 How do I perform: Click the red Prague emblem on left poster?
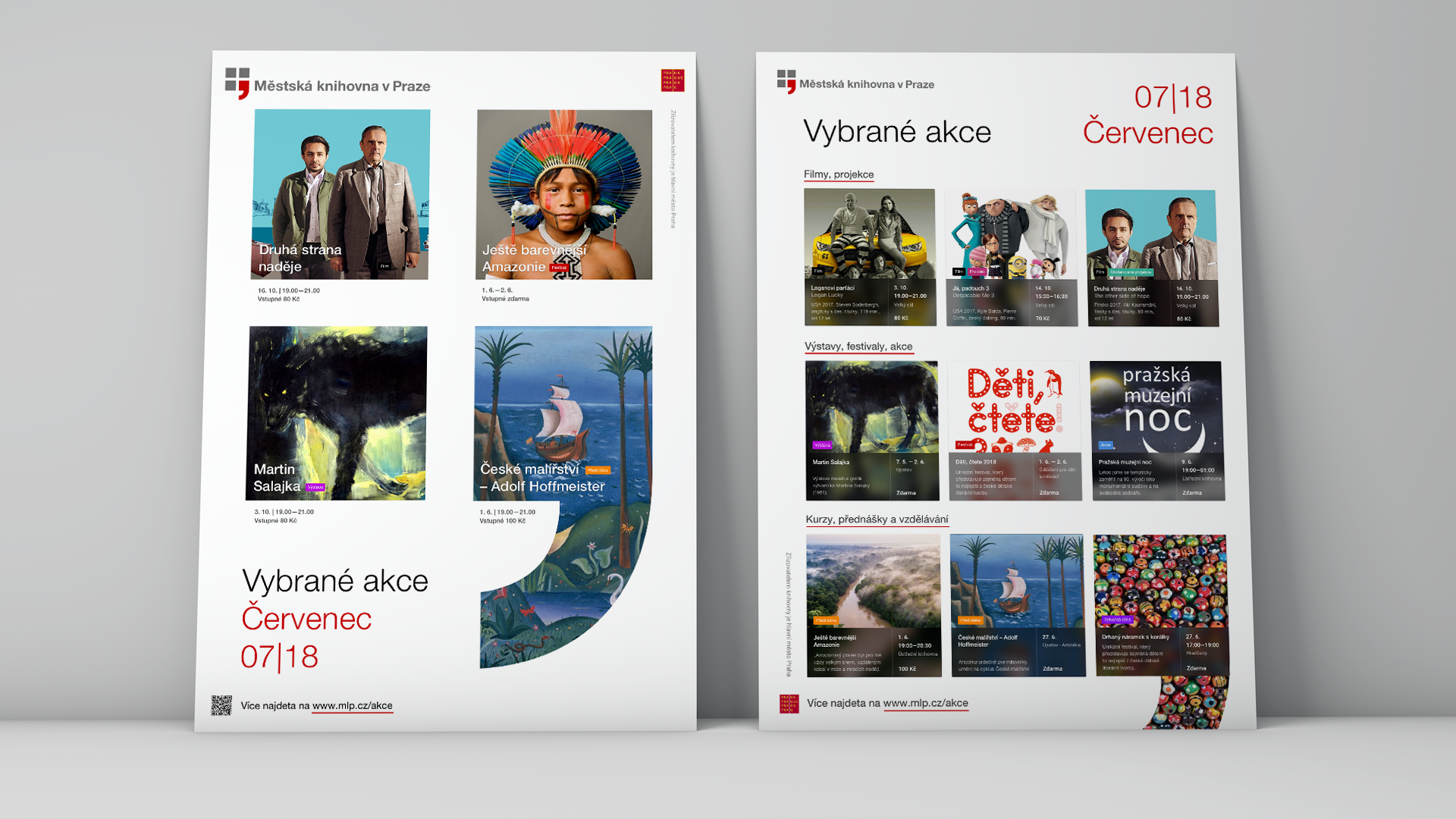coord(673,80)
